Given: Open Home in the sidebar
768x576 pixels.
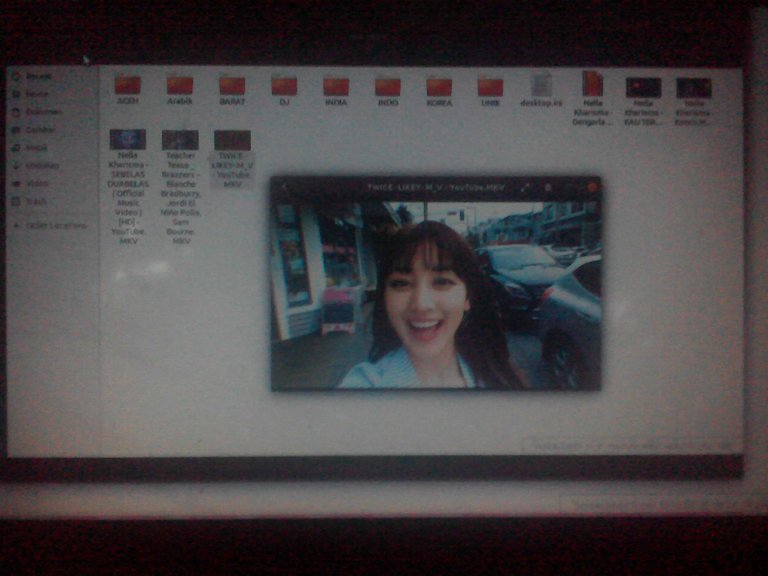Looking at the screenshot, I should coord(36,94).
